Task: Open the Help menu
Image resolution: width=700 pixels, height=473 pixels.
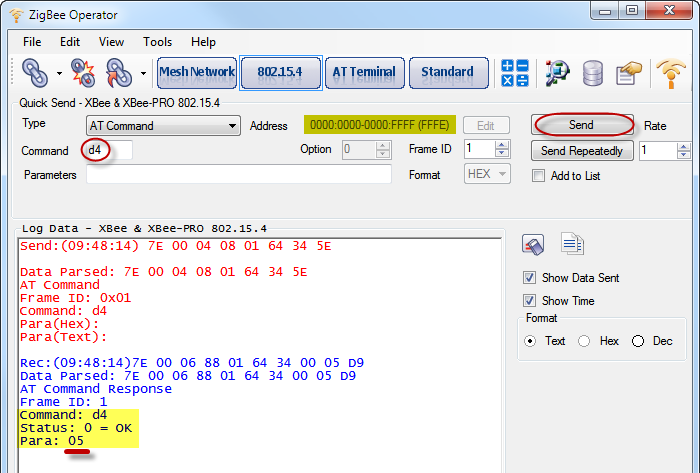Action: coord(203,42)
